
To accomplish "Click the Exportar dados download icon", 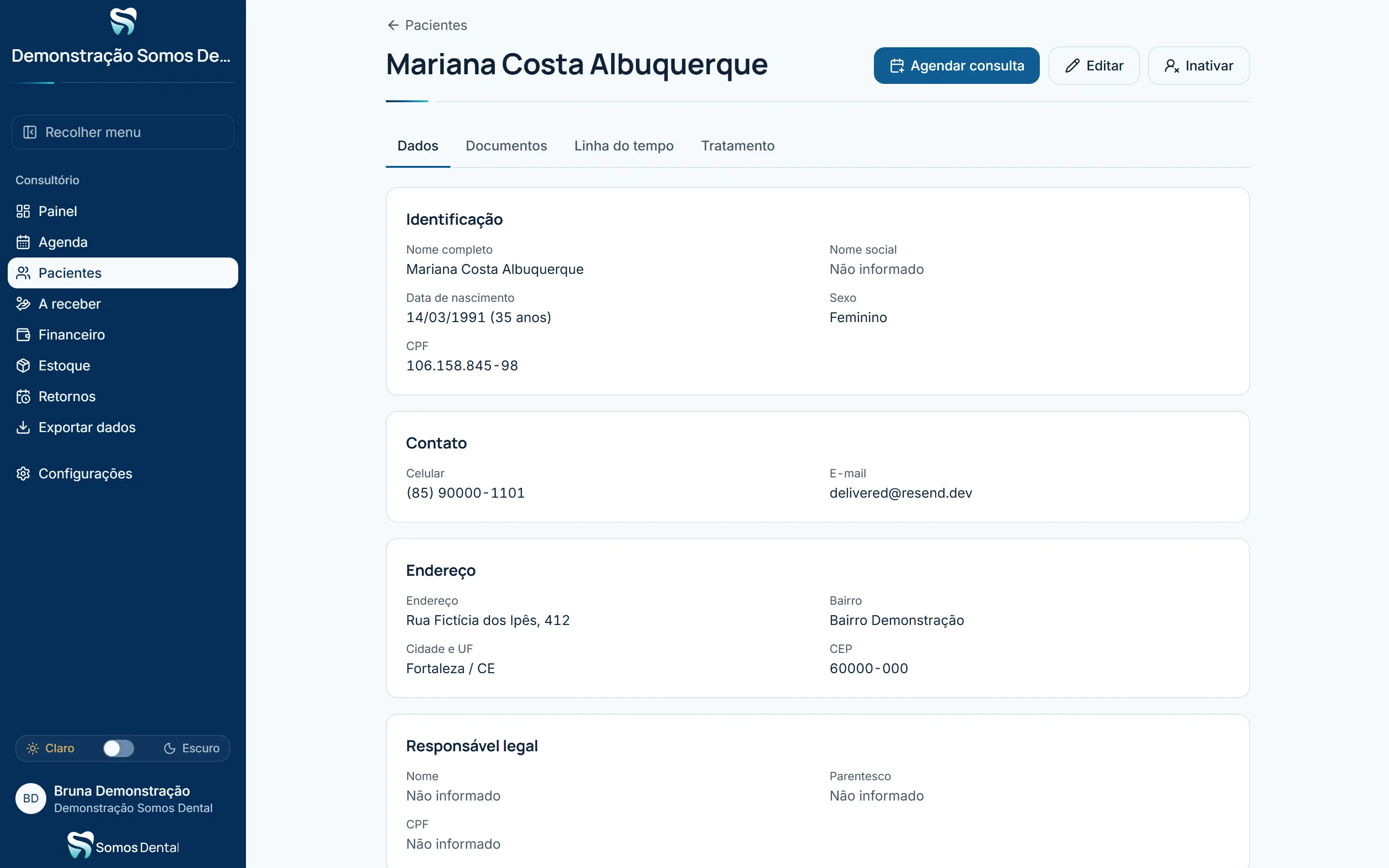I will [23, 428].
